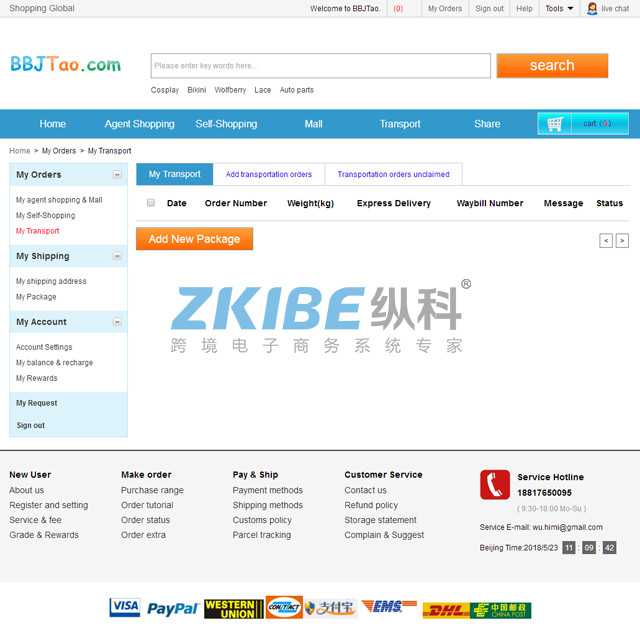Click the Contact payment logo
This screenshot has width=640, height=633.
click(x=284, y=607)
